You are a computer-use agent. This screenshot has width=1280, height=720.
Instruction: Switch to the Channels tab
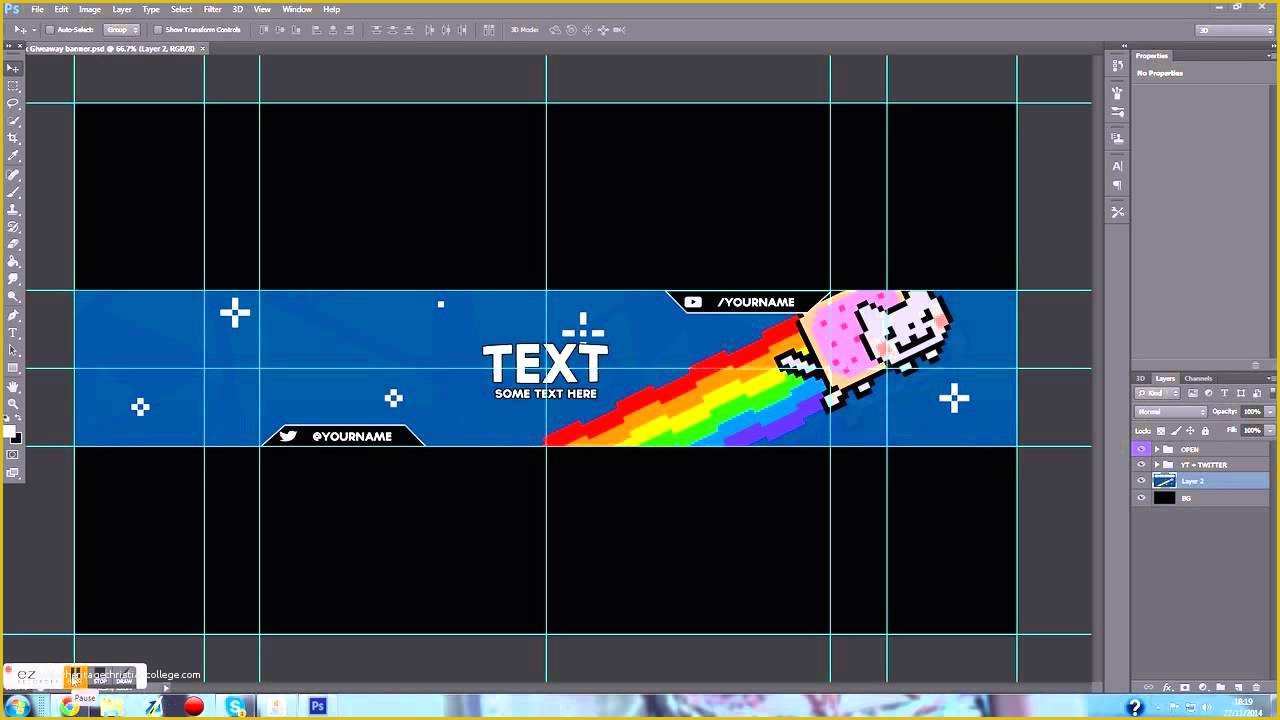pos(1198,378)
